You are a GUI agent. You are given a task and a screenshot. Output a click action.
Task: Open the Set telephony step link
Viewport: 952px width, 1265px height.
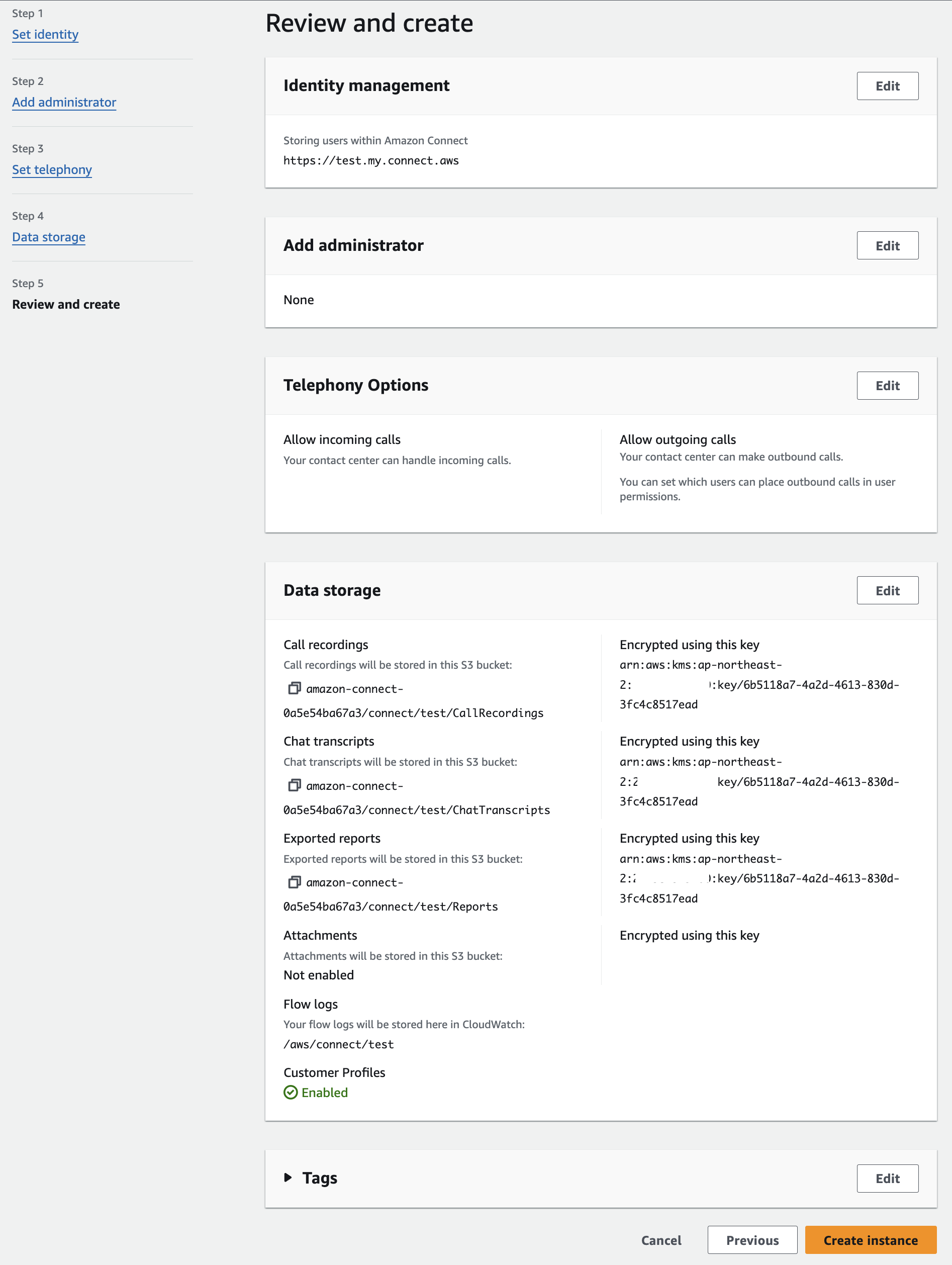(x=52, y=169)
